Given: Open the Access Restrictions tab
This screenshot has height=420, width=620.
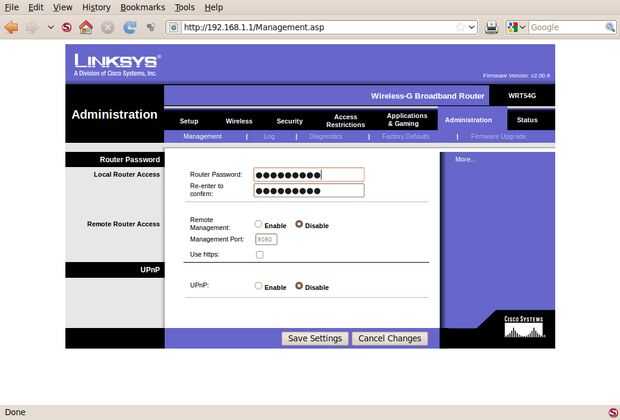Looking at the screenshot, I should [345, 121].
